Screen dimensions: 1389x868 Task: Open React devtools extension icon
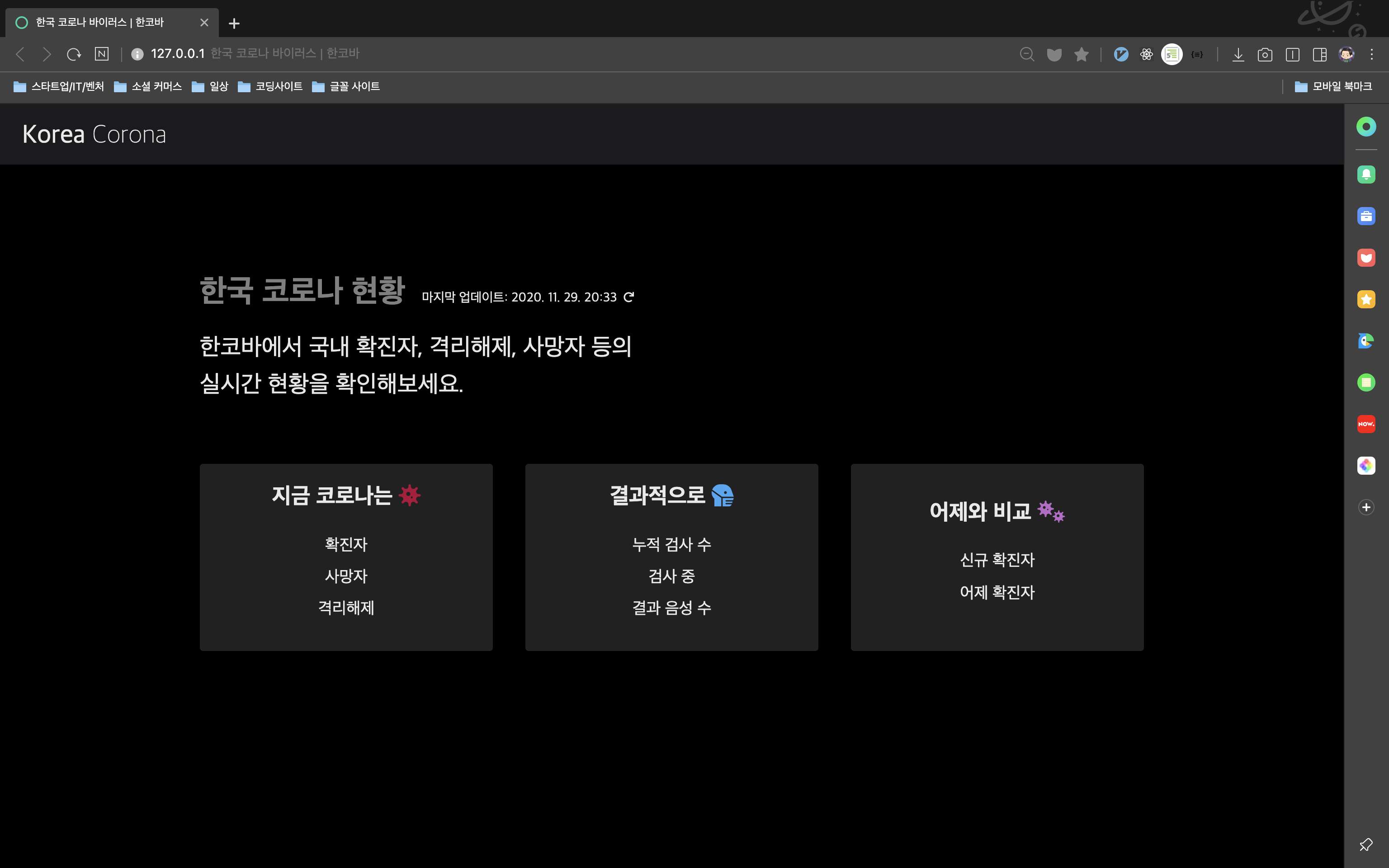[x=1146, y=55]
